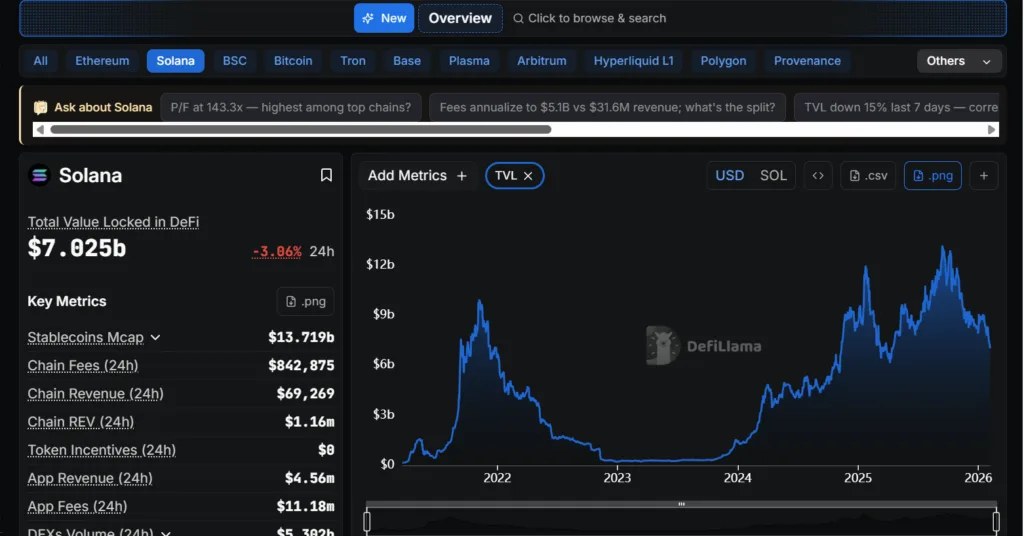Viewport: 1024px width, 536px height.
Task: Click the right handle of chart range slider
Action: pos(996,522)
